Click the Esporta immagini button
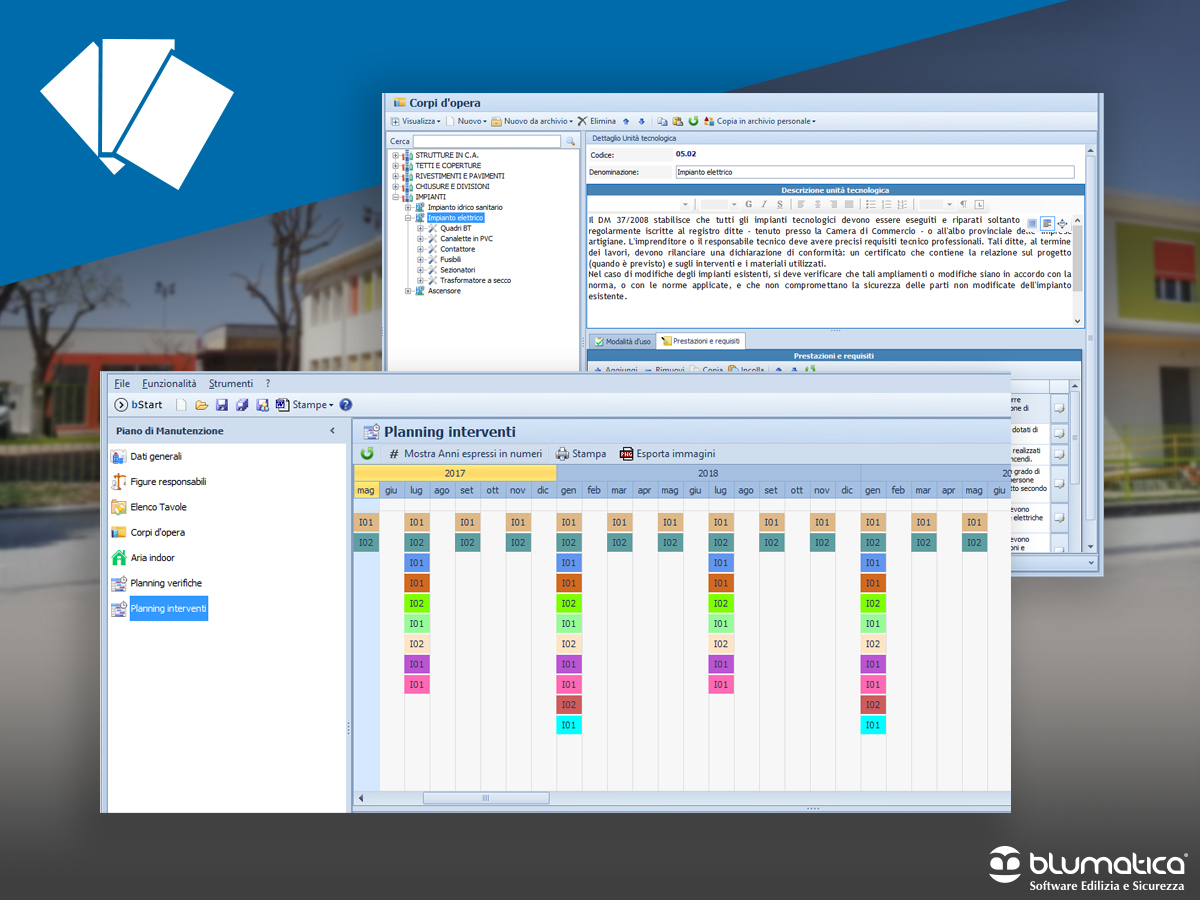 (667, 454)
